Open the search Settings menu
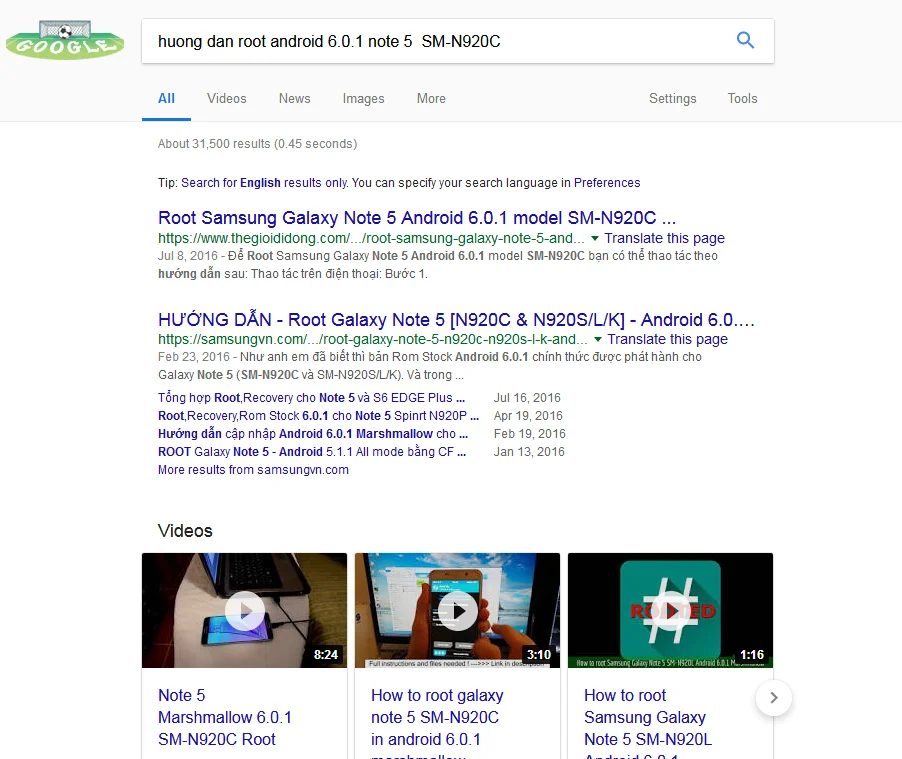The image size is (902, 759). pos(672,98)
